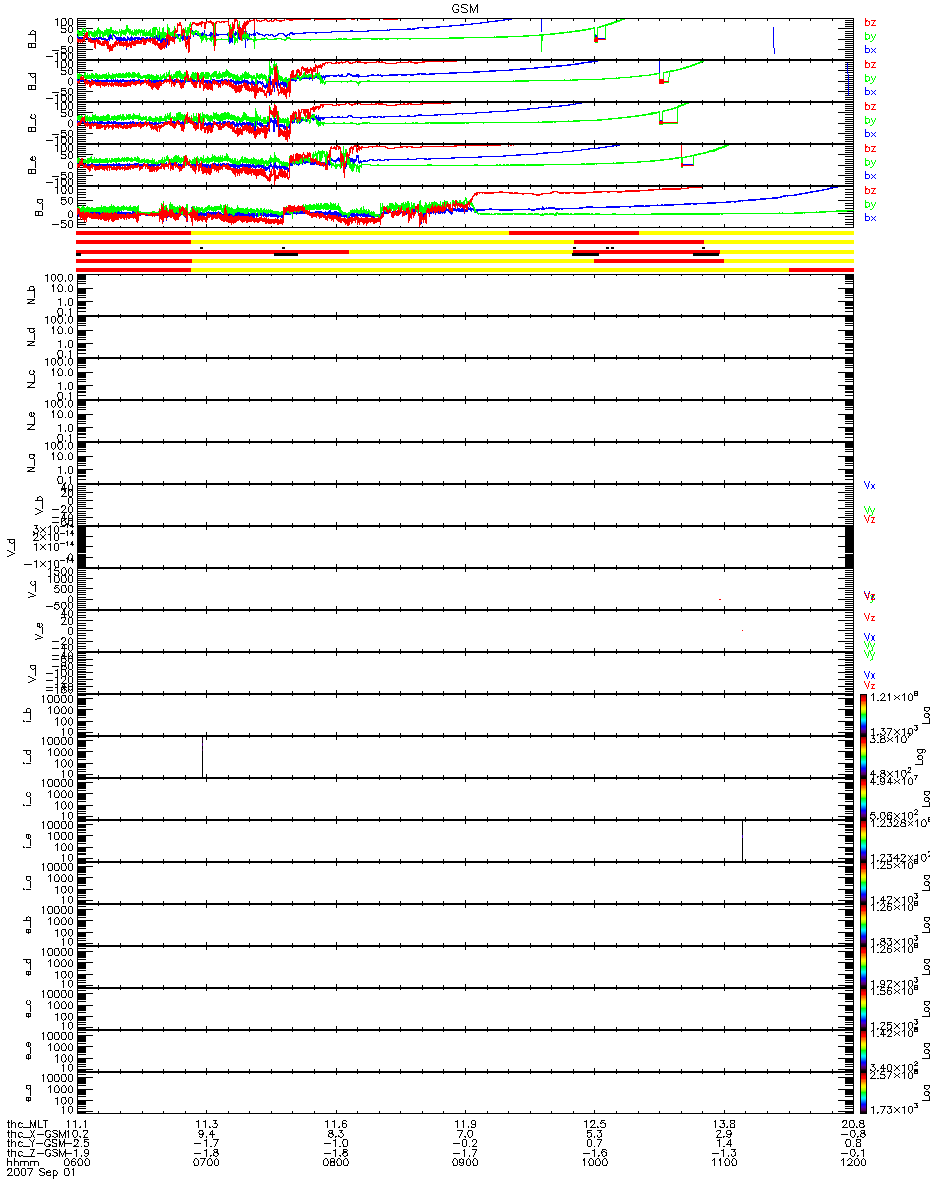Click the MLT value 20.8
Viewport: 930px width, 1200px height.
[x=853, y=1124]
